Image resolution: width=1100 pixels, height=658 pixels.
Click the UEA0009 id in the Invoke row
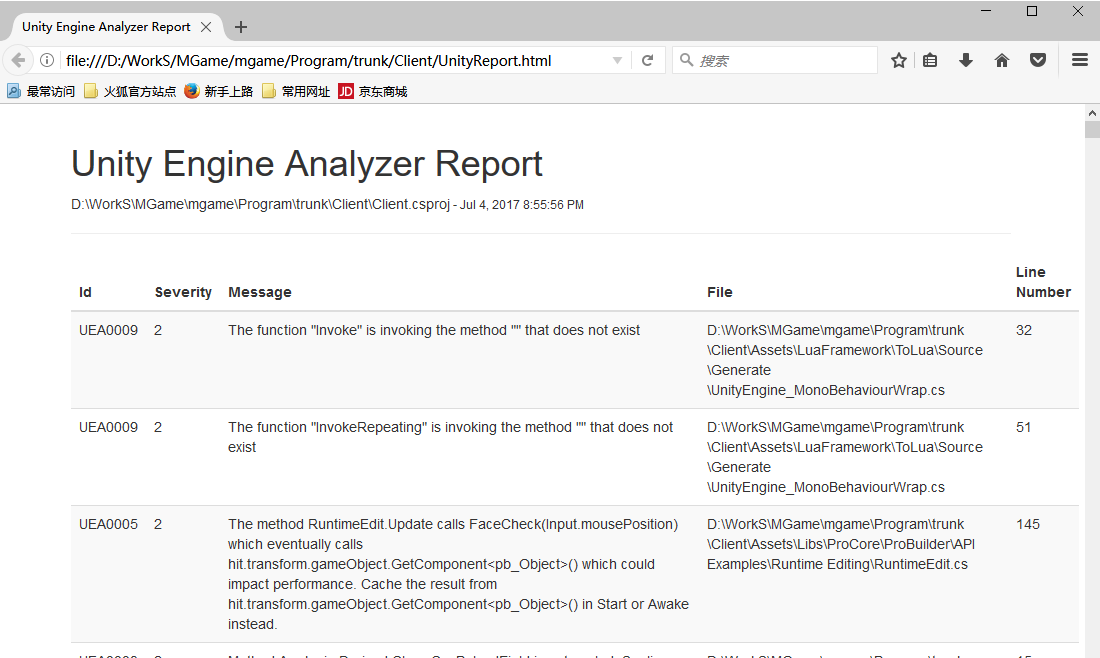[109, 330]
